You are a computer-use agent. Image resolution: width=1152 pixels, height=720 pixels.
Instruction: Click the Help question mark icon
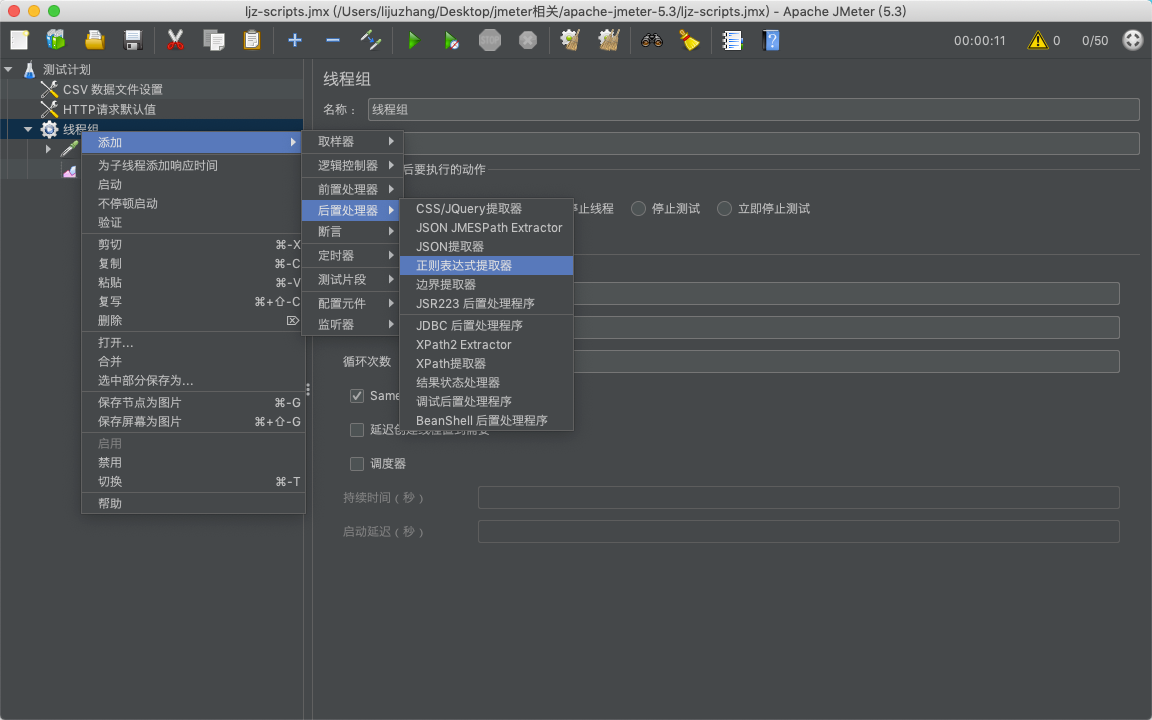point(771,40)
